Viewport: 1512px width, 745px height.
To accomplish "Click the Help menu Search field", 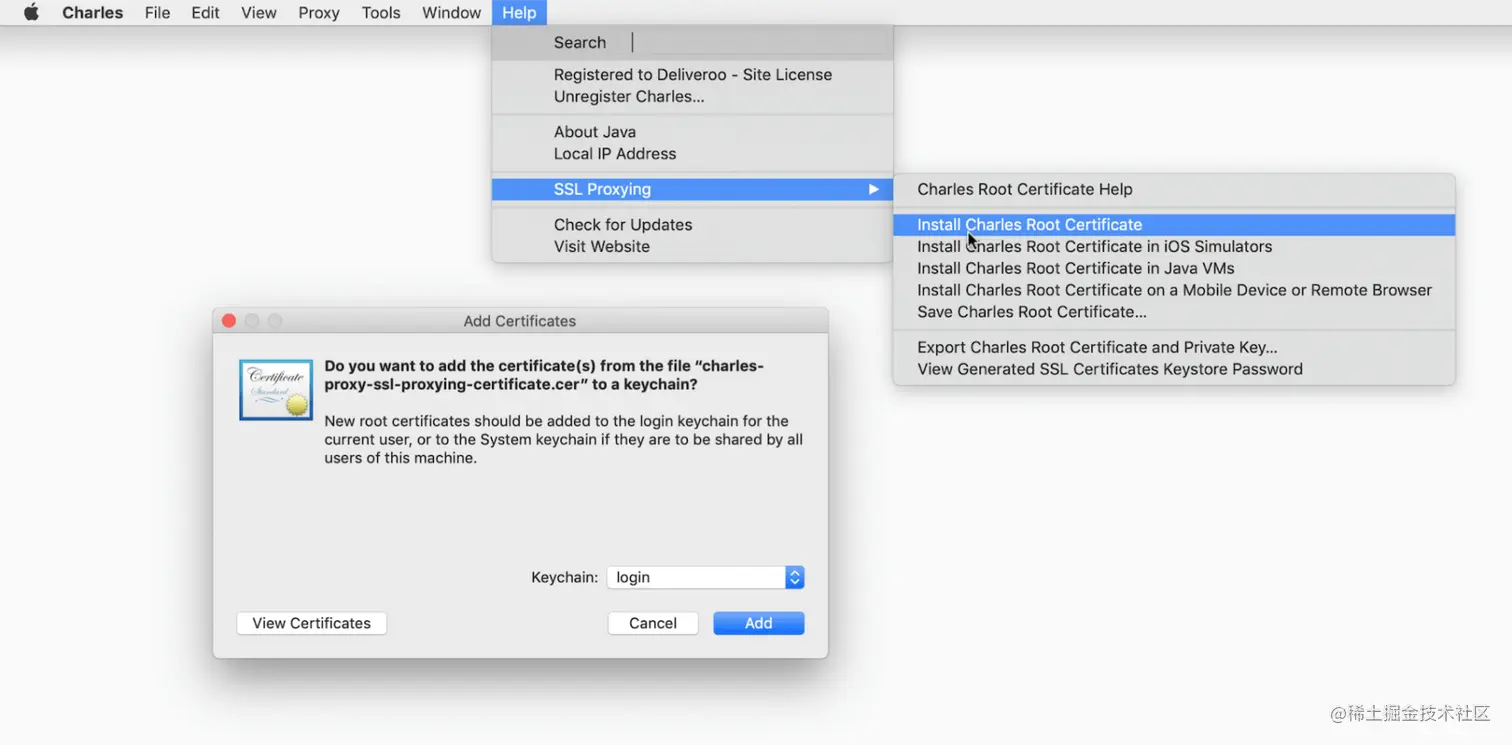I will point(760,42).
